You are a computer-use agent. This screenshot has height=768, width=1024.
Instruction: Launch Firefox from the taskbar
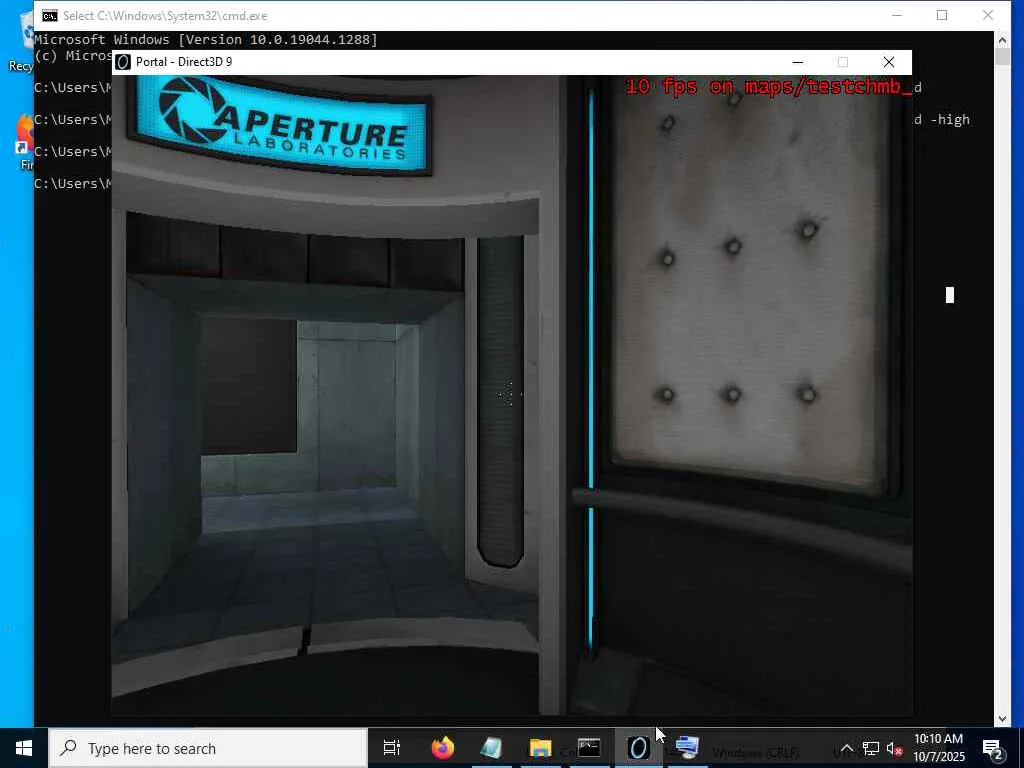443,748
